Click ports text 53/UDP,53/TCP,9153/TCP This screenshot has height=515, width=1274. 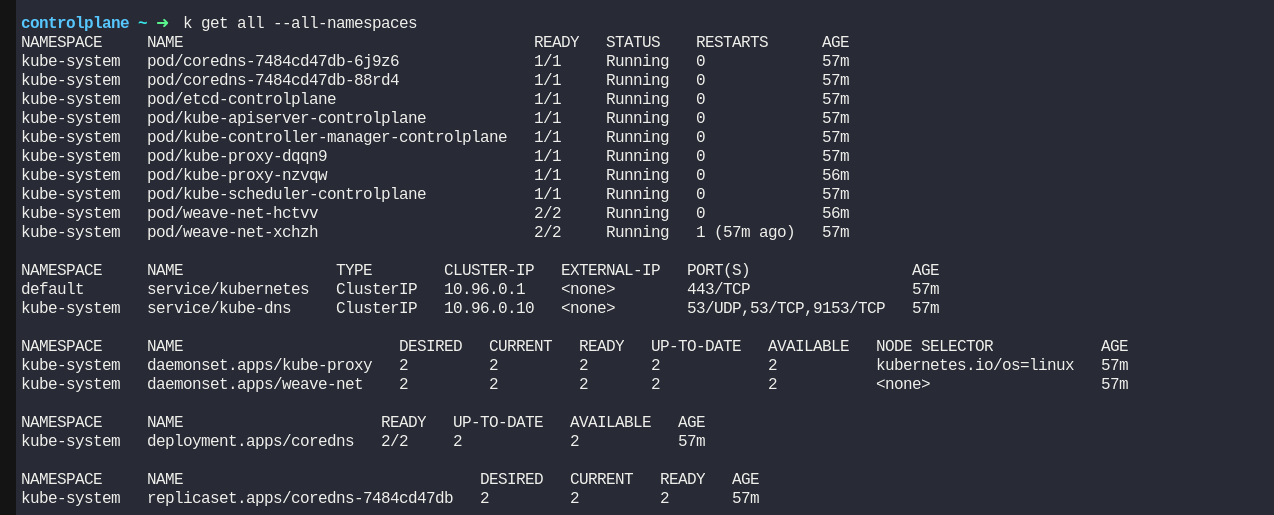(x=786, y=308)
